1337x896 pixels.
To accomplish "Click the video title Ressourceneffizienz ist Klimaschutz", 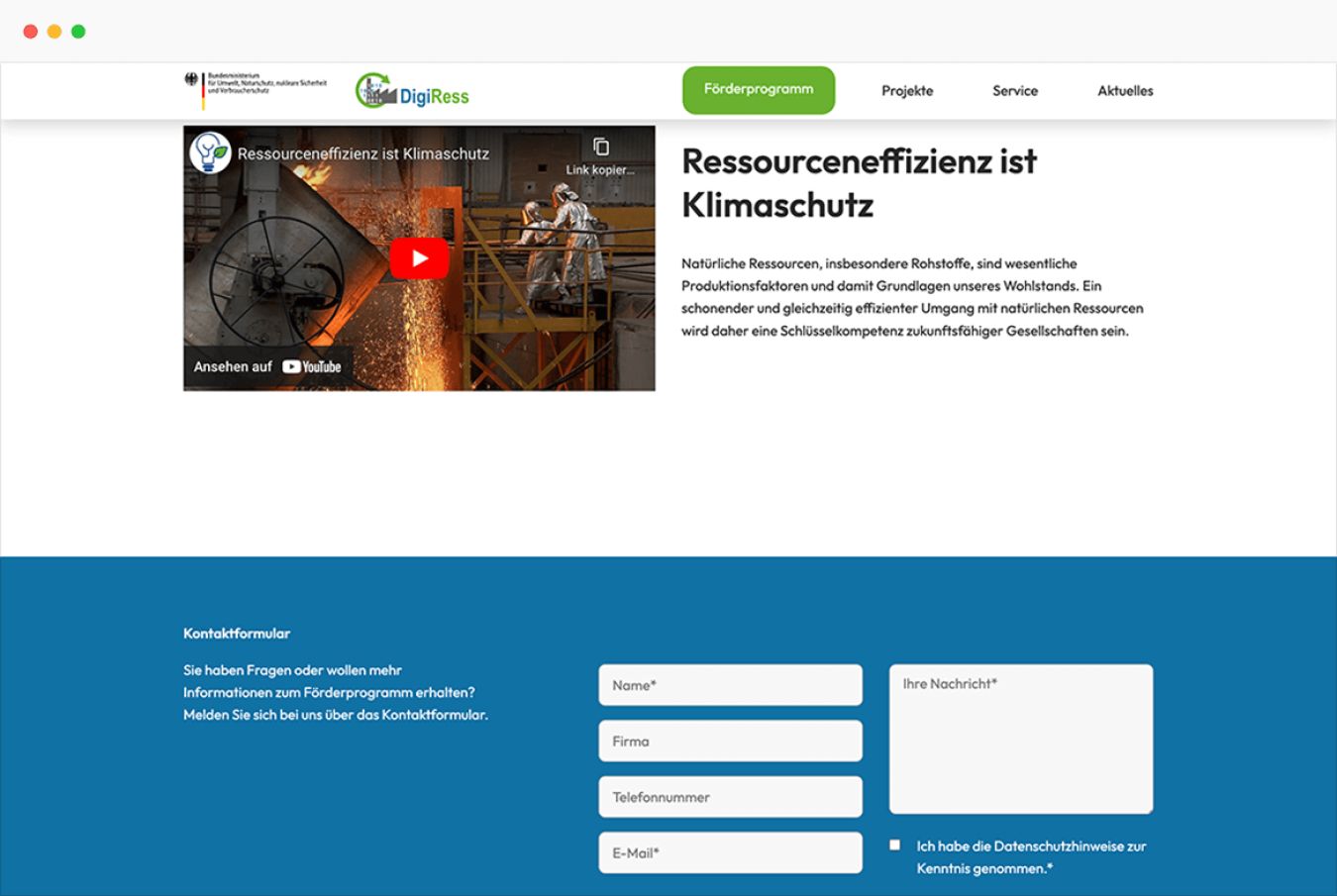I will coord(363,154).
